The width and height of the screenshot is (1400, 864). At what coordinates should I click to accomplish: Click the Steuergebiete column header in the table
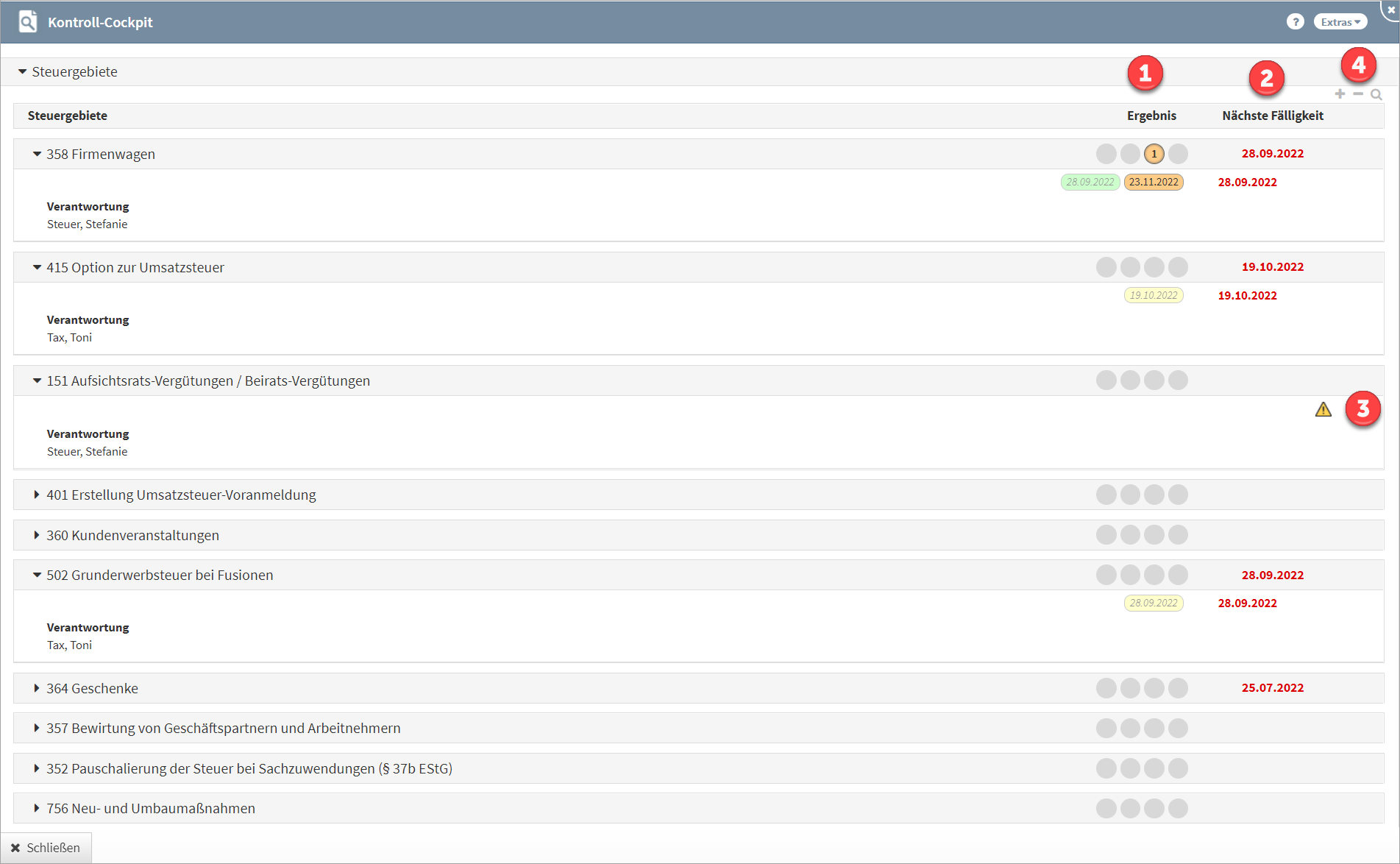68,116
